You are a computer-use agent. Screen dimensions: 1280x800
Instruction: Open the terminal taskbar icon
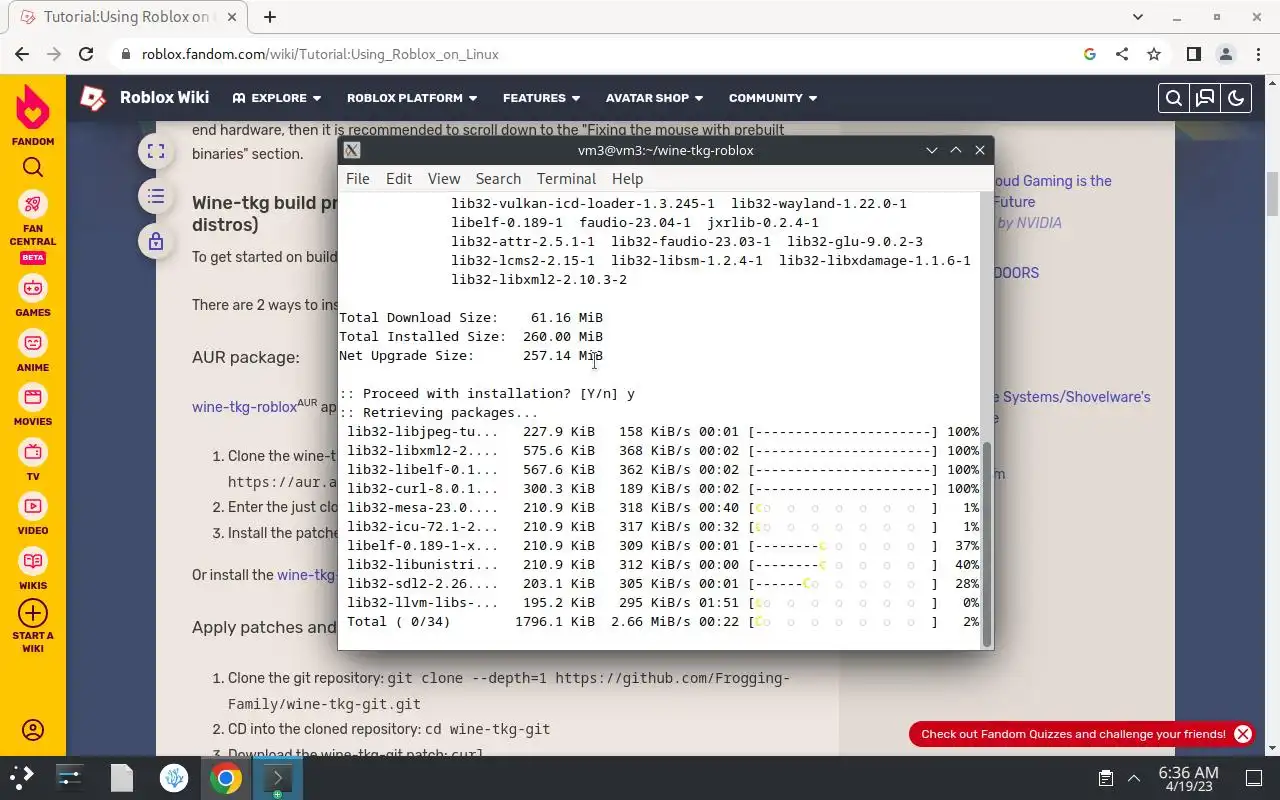click(277, 778)
